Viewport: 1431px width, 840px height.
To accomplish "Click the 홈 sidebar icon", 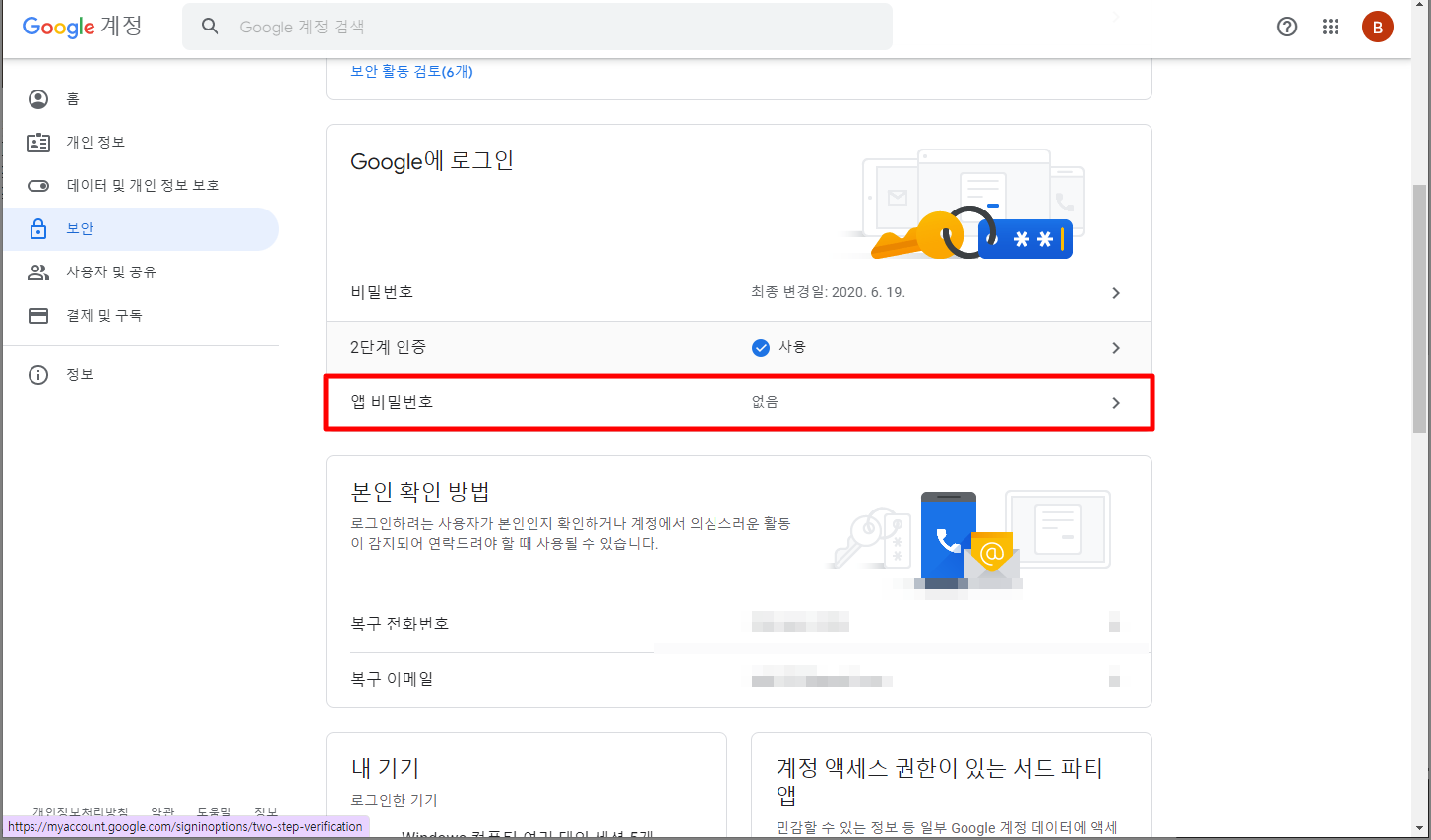I will click(38, 99).
